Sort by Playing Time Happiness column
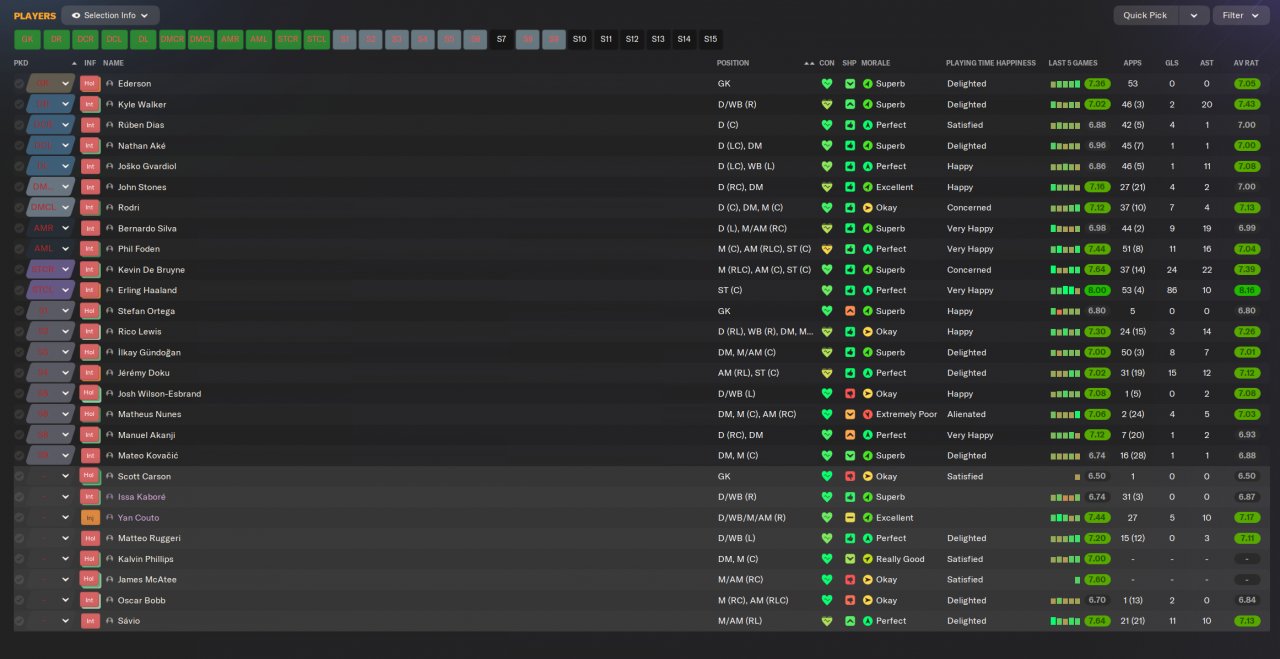 [x=991, y=63]
